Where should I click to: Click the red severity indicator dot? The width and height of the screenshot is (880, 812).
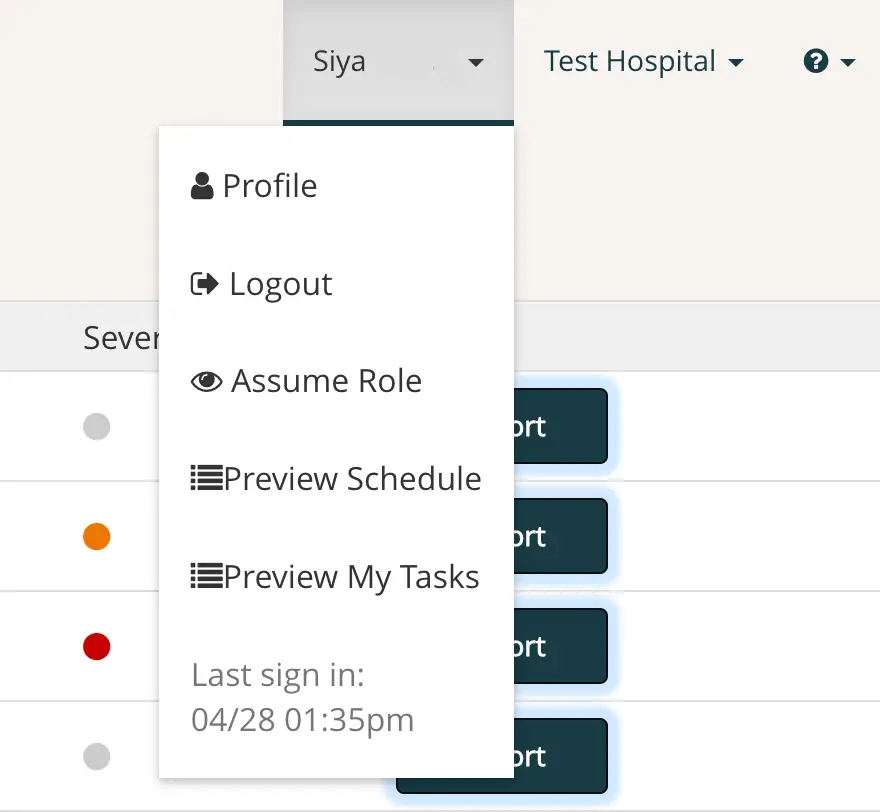pos(96,646)
